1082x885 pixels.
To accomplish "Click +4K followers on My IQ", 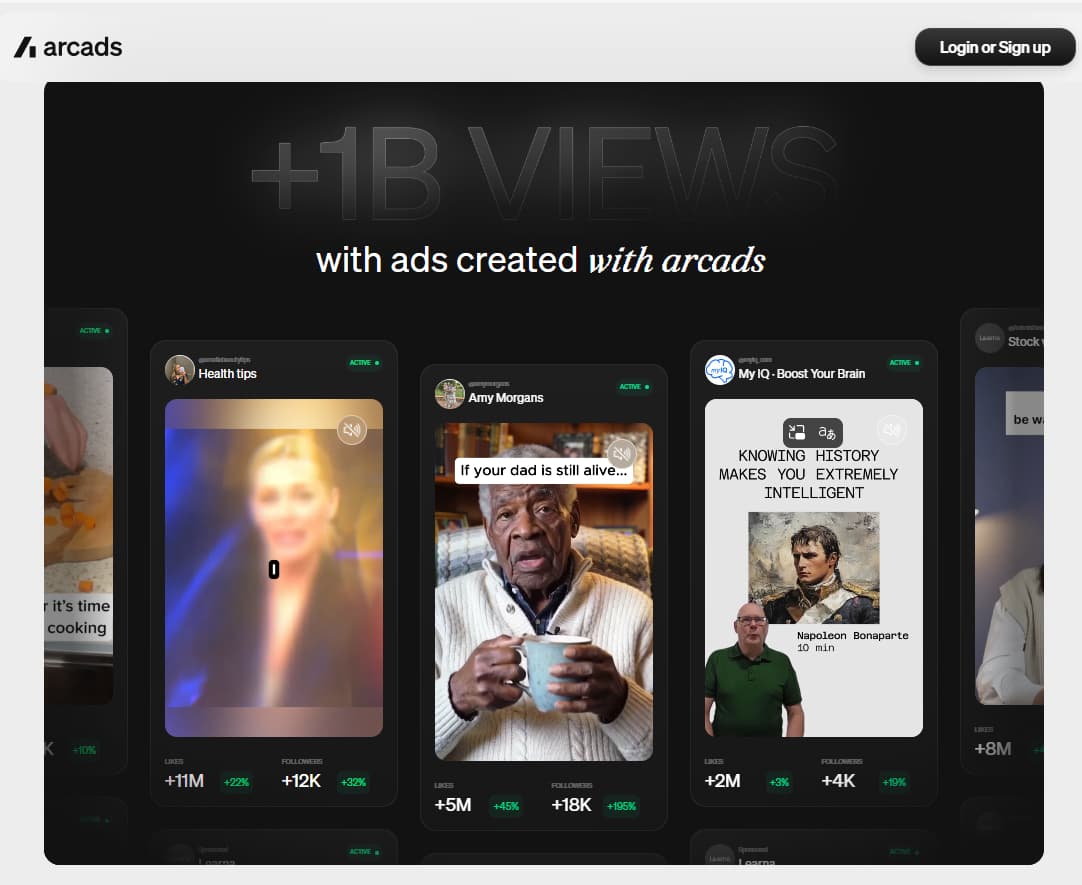I will point(838,781).
